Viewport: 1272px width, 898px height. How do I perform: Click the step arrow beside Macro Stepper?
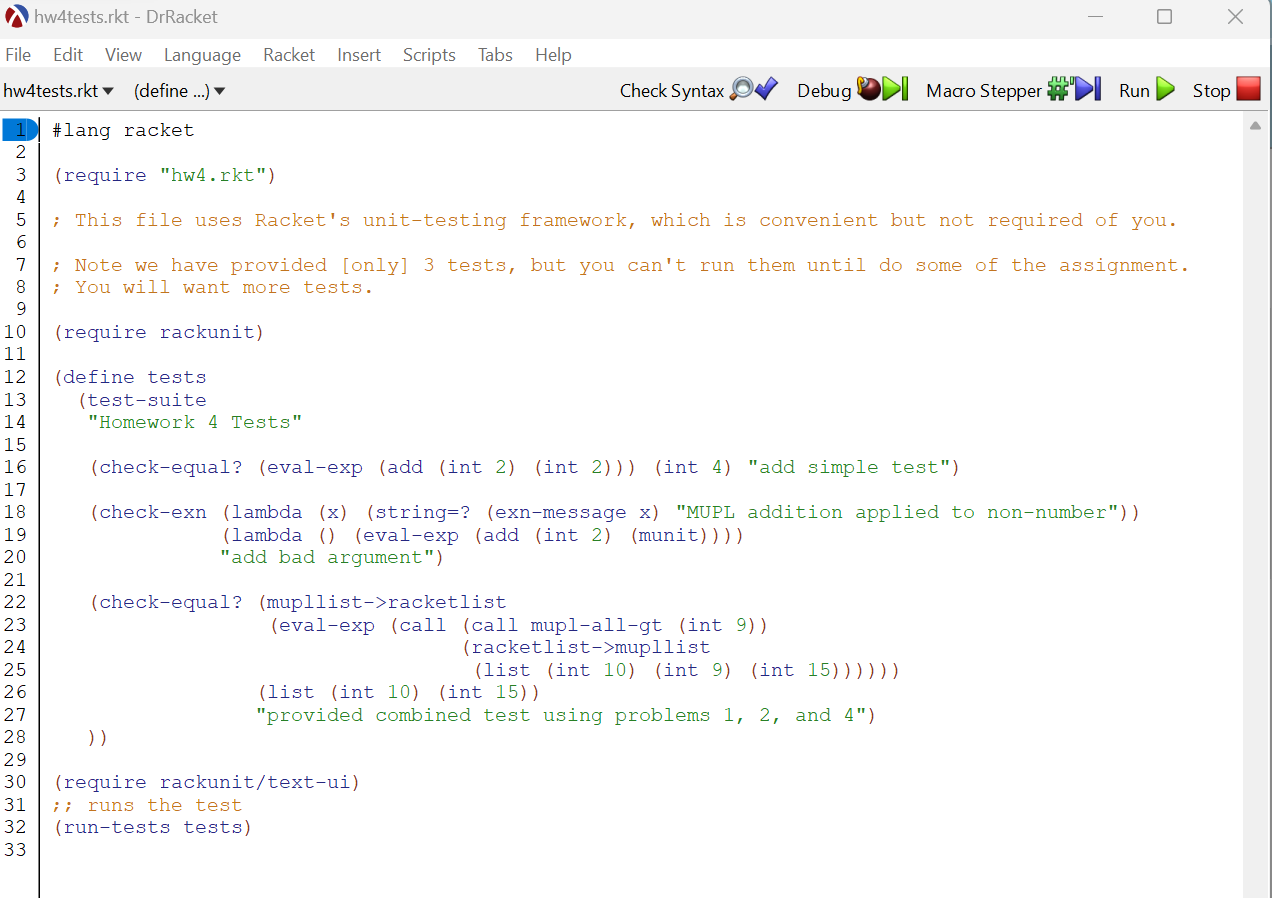point(1086,90)
